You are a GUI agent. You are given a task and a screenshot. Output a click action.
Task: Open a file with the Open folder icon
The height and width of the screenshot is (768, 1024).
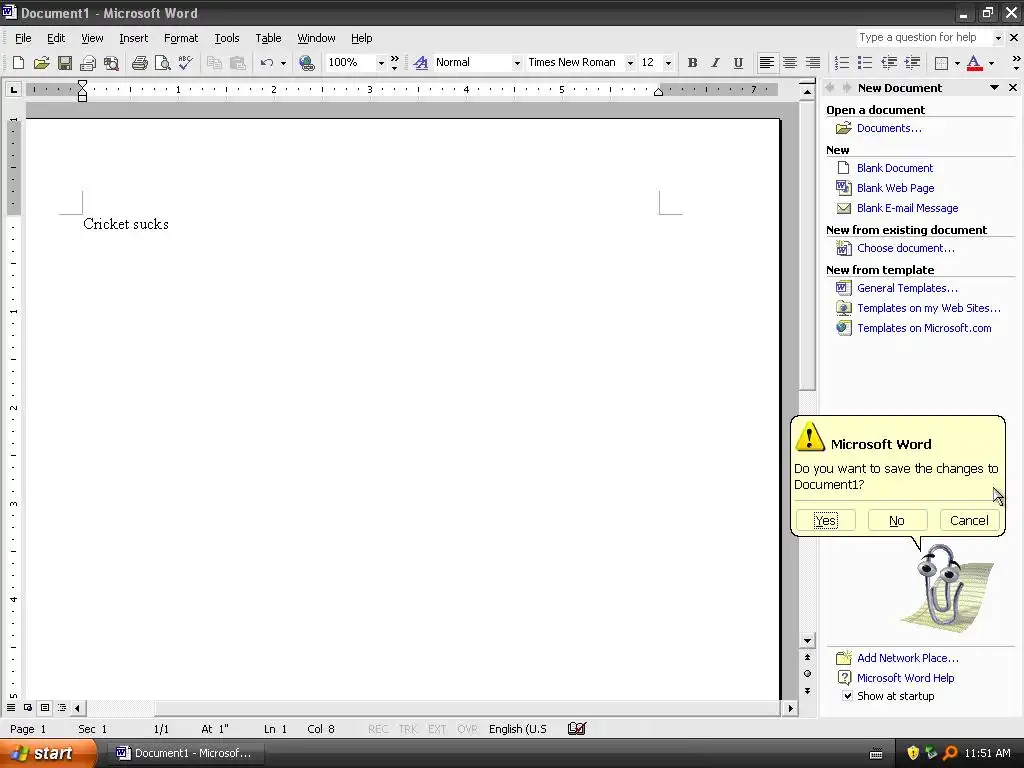pos(41,63)
